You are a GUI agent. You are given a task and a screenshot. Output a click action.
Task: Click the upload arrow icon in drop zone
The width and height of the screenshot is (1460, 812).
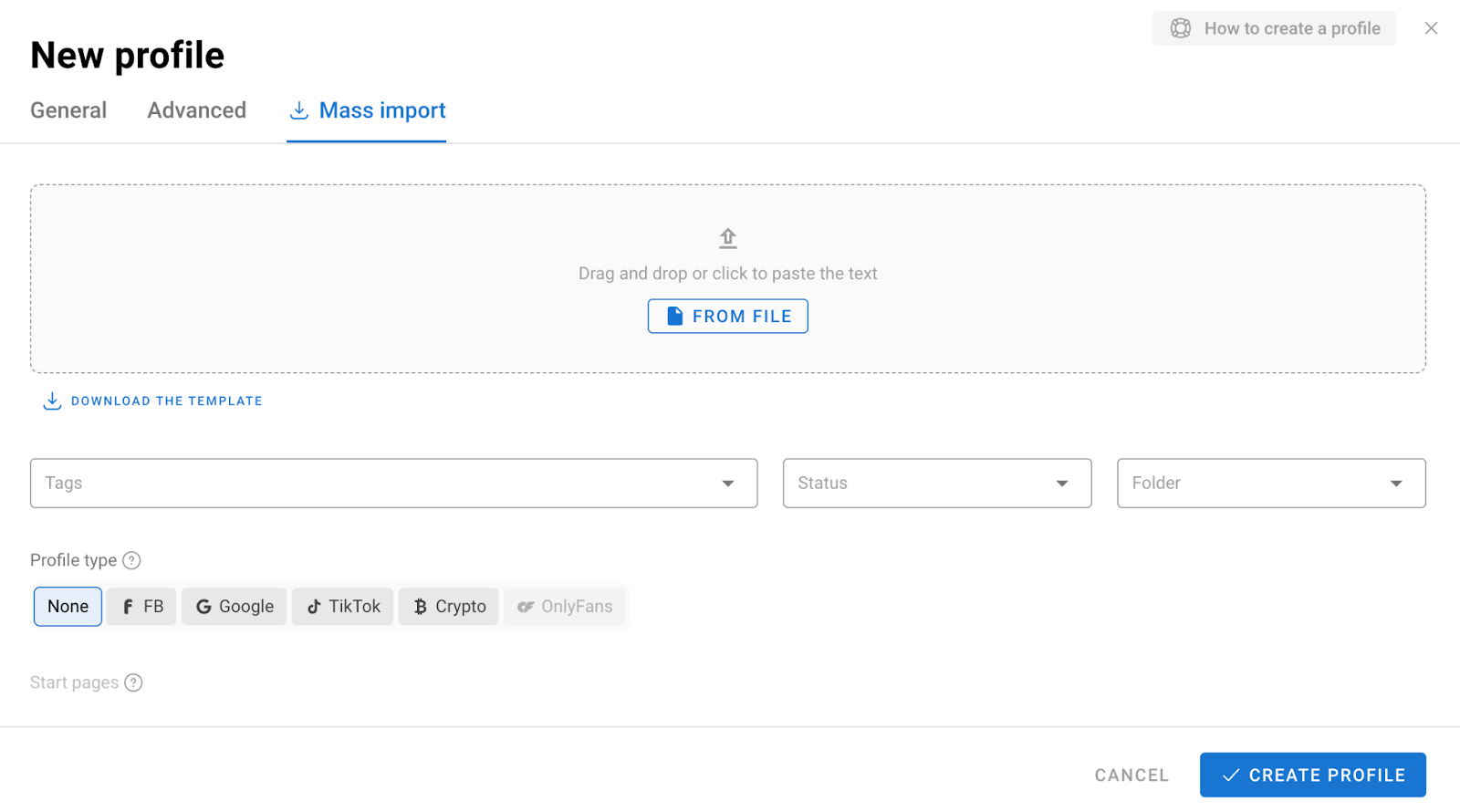click(727, 238)
